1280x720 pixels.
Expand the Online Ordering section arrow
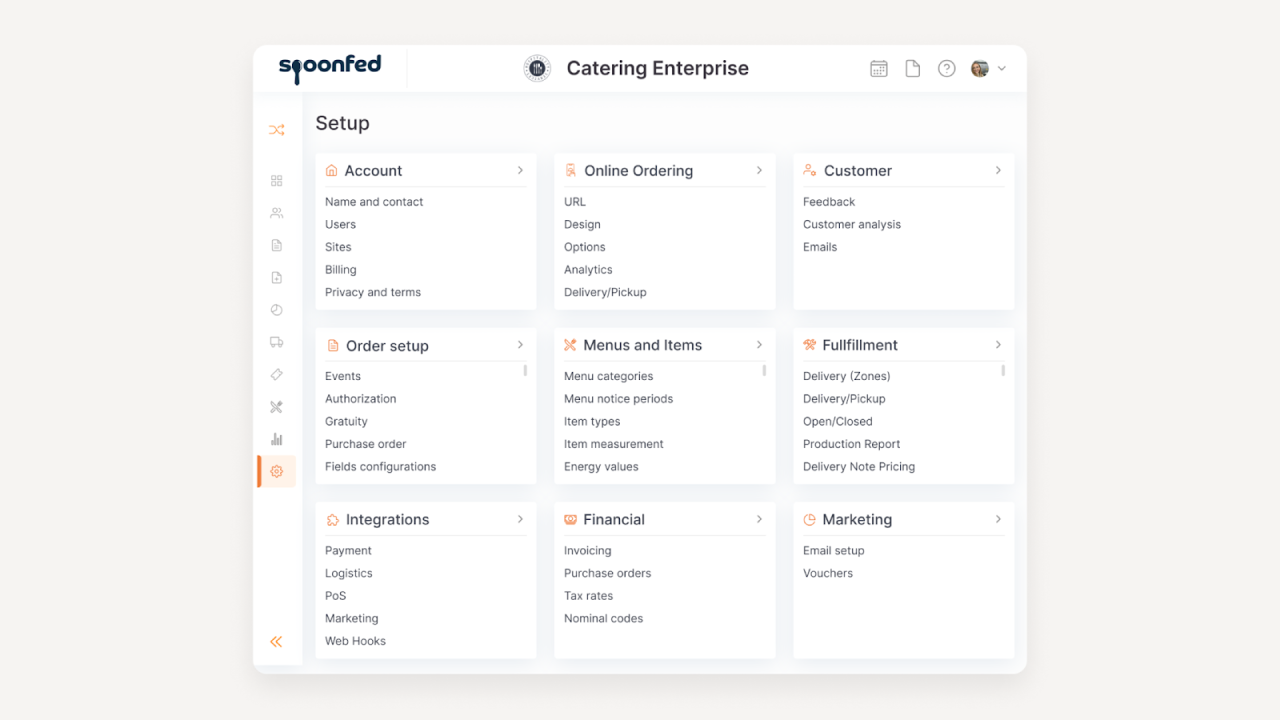[x=759, y=171]
